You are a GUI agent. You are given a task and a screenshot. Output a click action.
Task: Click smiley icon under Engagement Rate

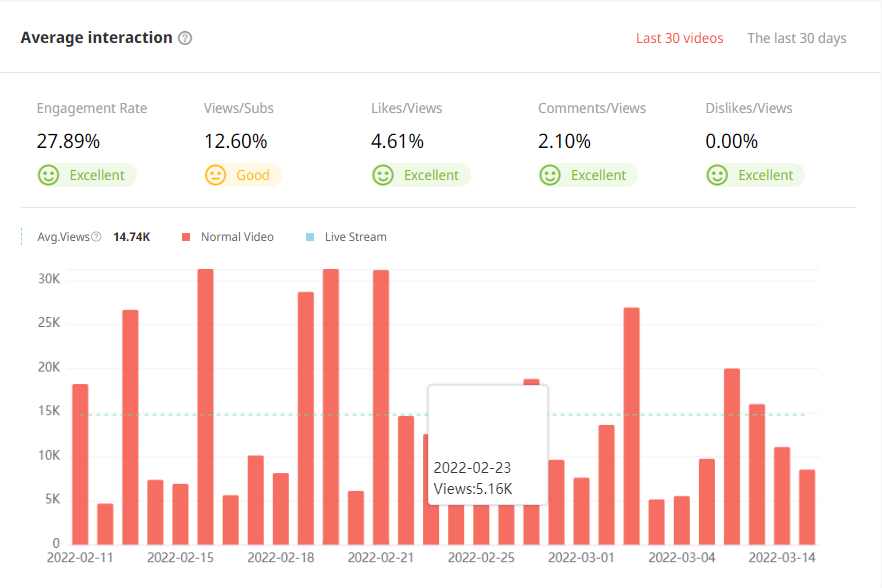[x=48, y=175]
